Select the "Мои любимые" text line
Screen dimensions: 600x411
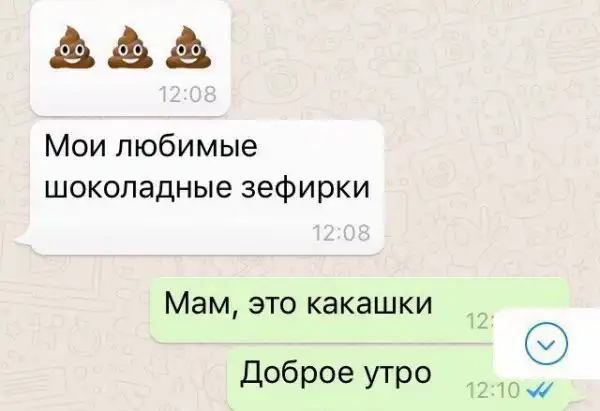(x=151, y=146)
